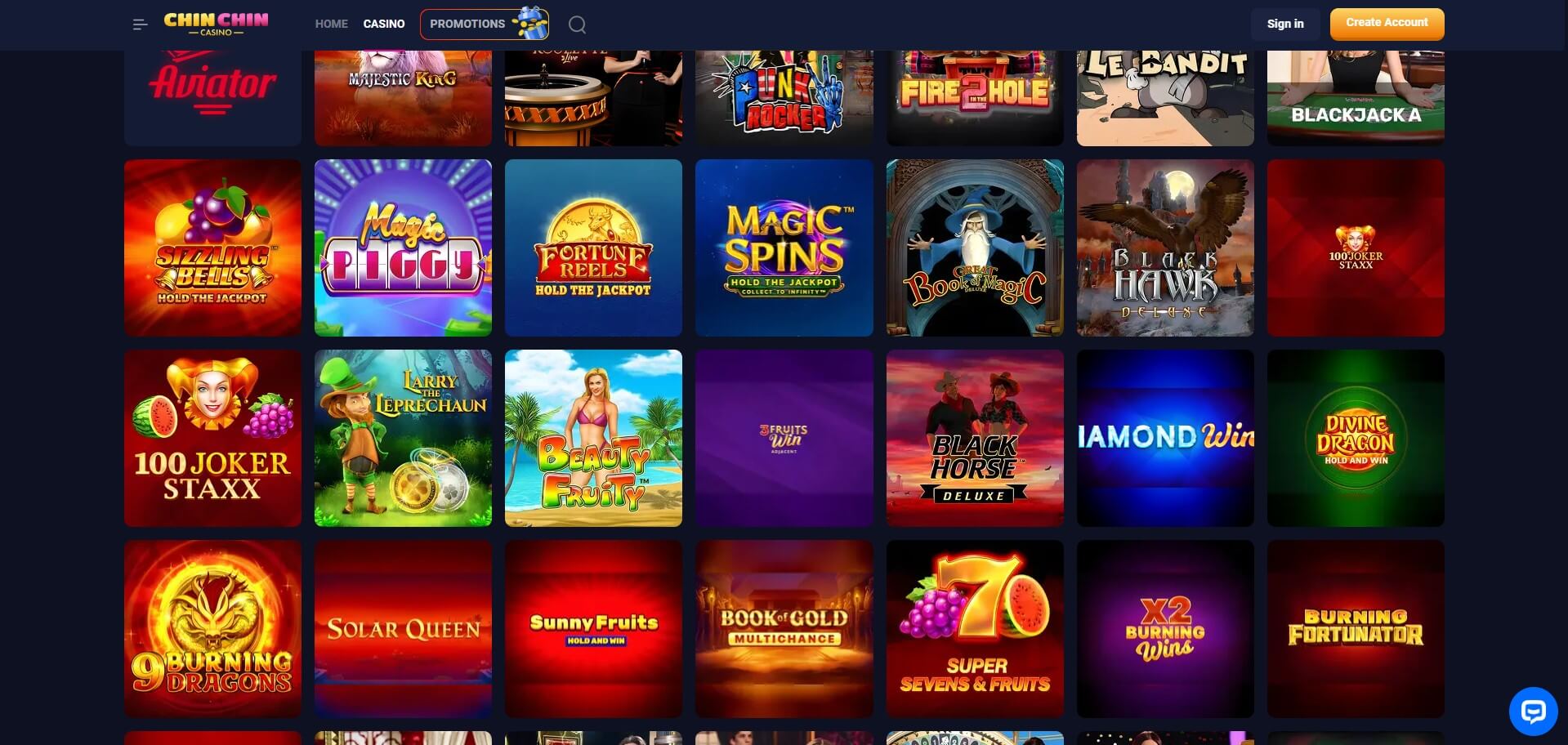Image resolution: width=1568 pixels, height=745 pixels.
Task: Open the hamburger menu icon
Action: (x=140, y=25)
